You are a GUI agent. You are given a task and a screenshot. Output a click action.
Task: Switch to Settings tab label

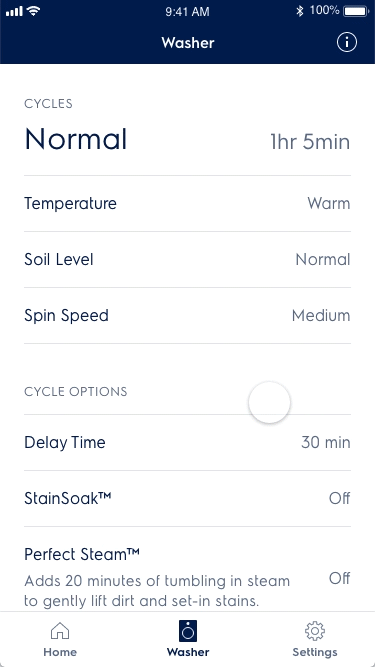click(x=315, y=652)
